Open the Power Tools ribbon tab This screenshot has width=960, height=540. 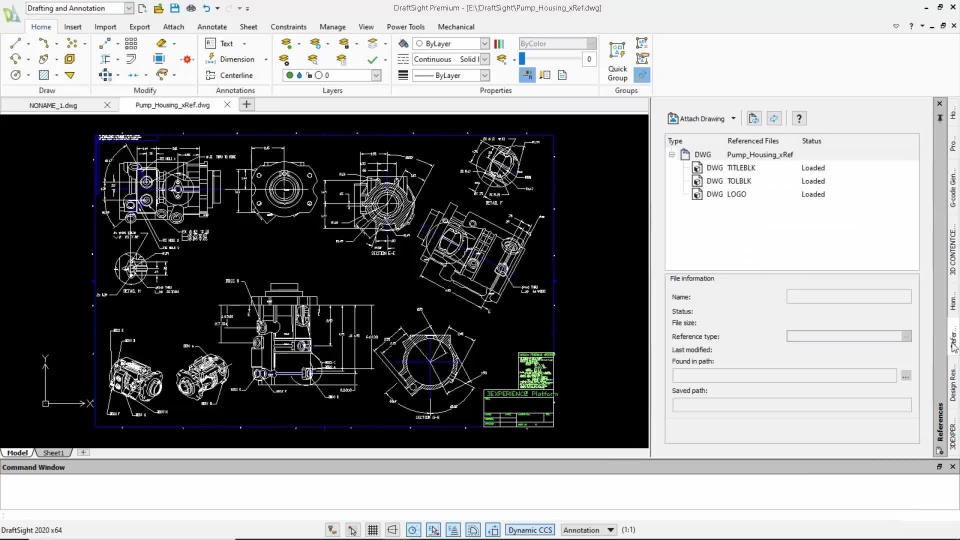click(405, 27)
